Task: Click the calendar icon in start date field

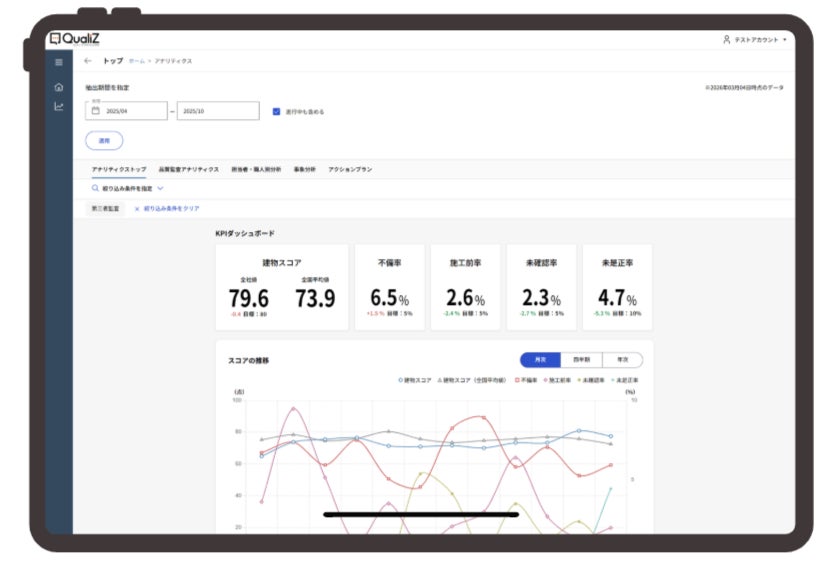Action: (96, 110)
